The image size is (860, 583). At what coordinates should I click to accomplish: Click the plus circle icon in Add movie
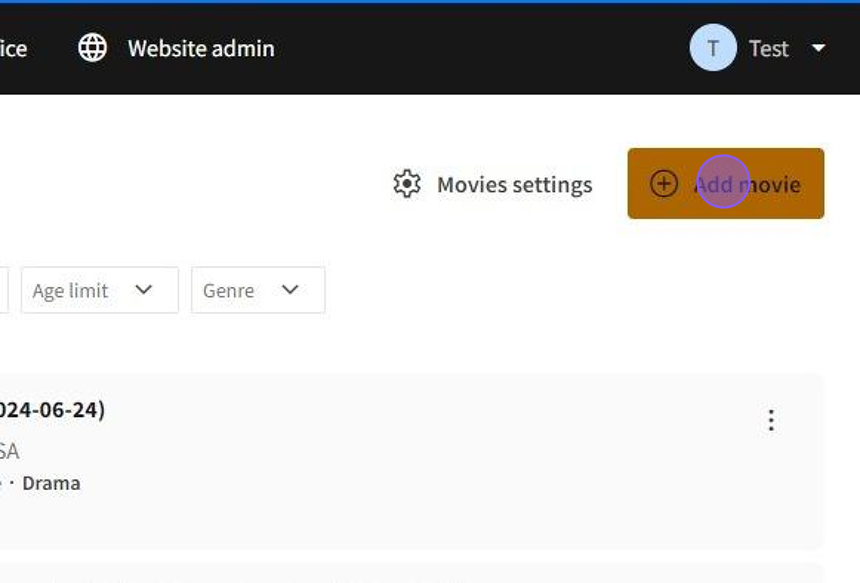pos(664,184)
